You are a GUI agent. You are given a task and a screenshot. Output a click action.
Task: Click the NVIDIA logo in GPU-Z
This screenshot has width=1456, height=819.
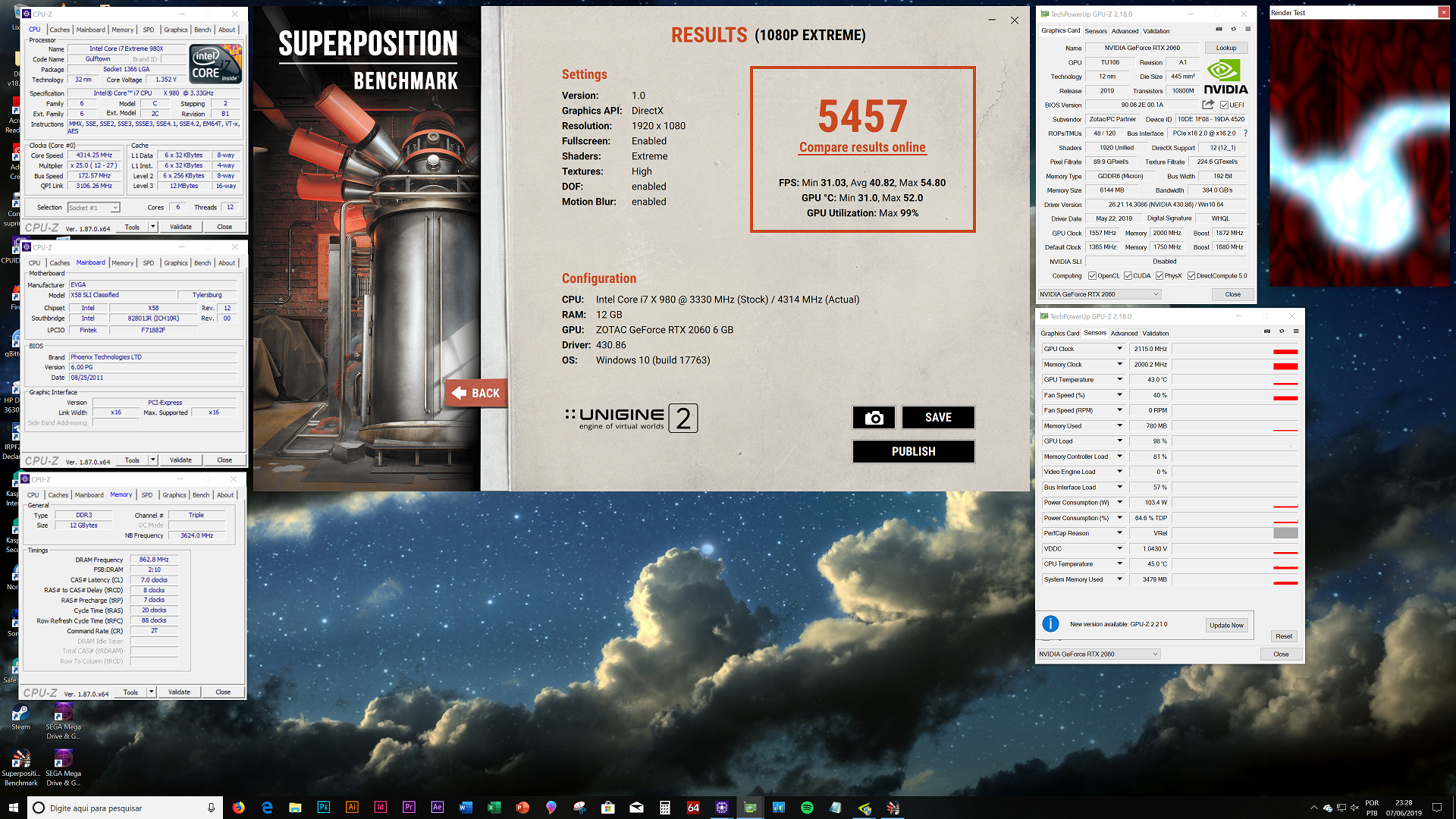pos(1225,77)
